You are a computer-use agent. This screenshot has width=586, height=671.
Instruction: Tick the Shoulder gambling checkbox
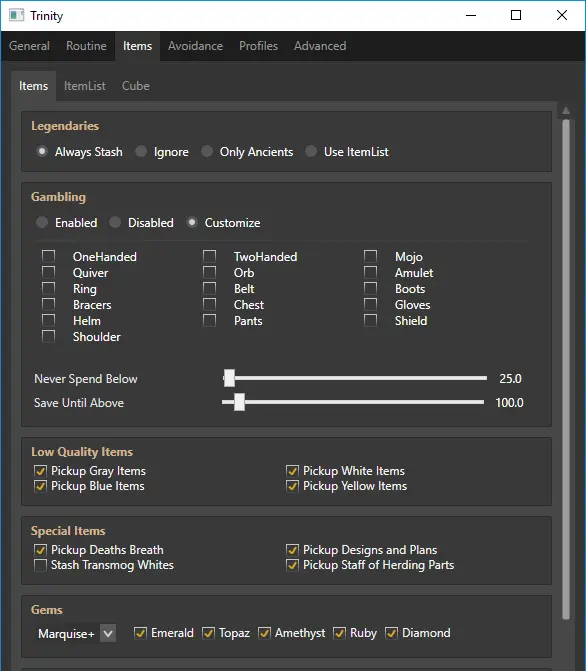[x=48, y=336]
